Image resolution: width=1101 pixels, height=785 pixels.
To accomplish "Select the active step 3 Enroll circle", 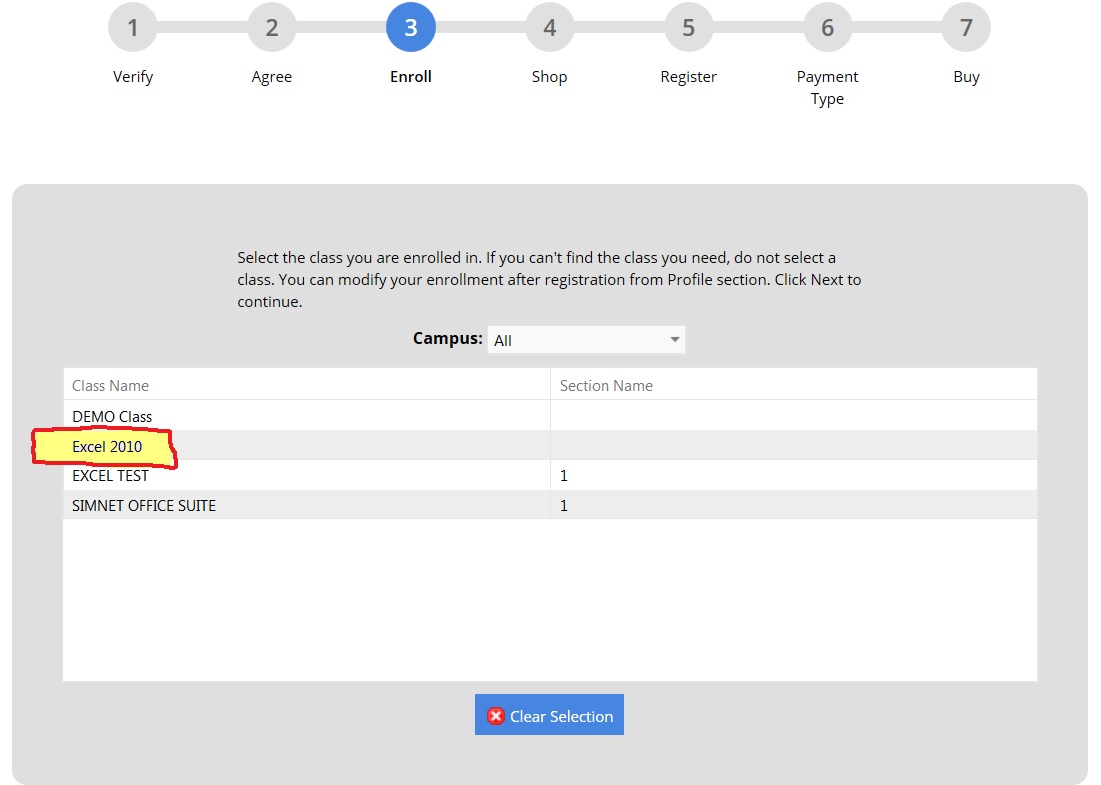I will 411,27.
